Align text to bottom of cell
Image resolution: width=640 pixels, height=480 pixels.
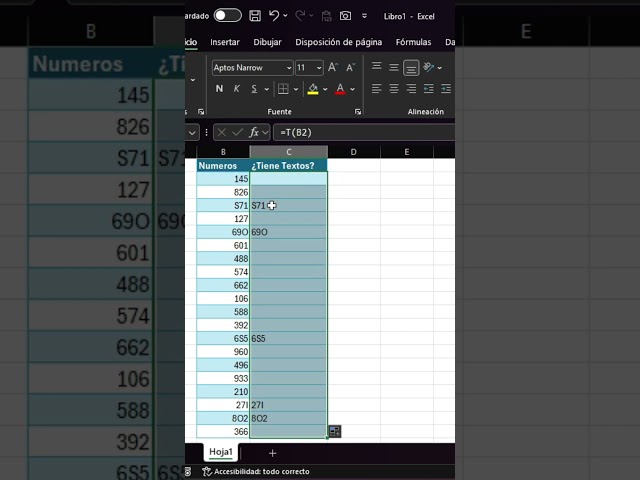411,68
